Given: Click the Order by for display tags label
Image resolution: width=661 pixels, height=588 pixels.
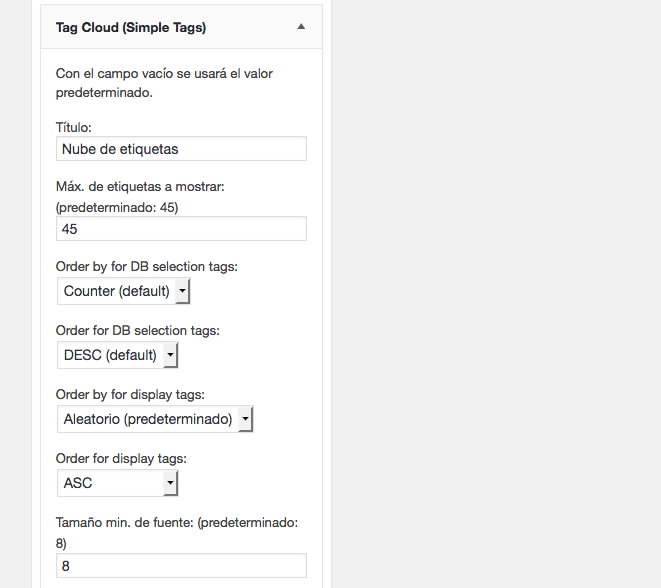Looking at the screenshot, I should (130, 394).
